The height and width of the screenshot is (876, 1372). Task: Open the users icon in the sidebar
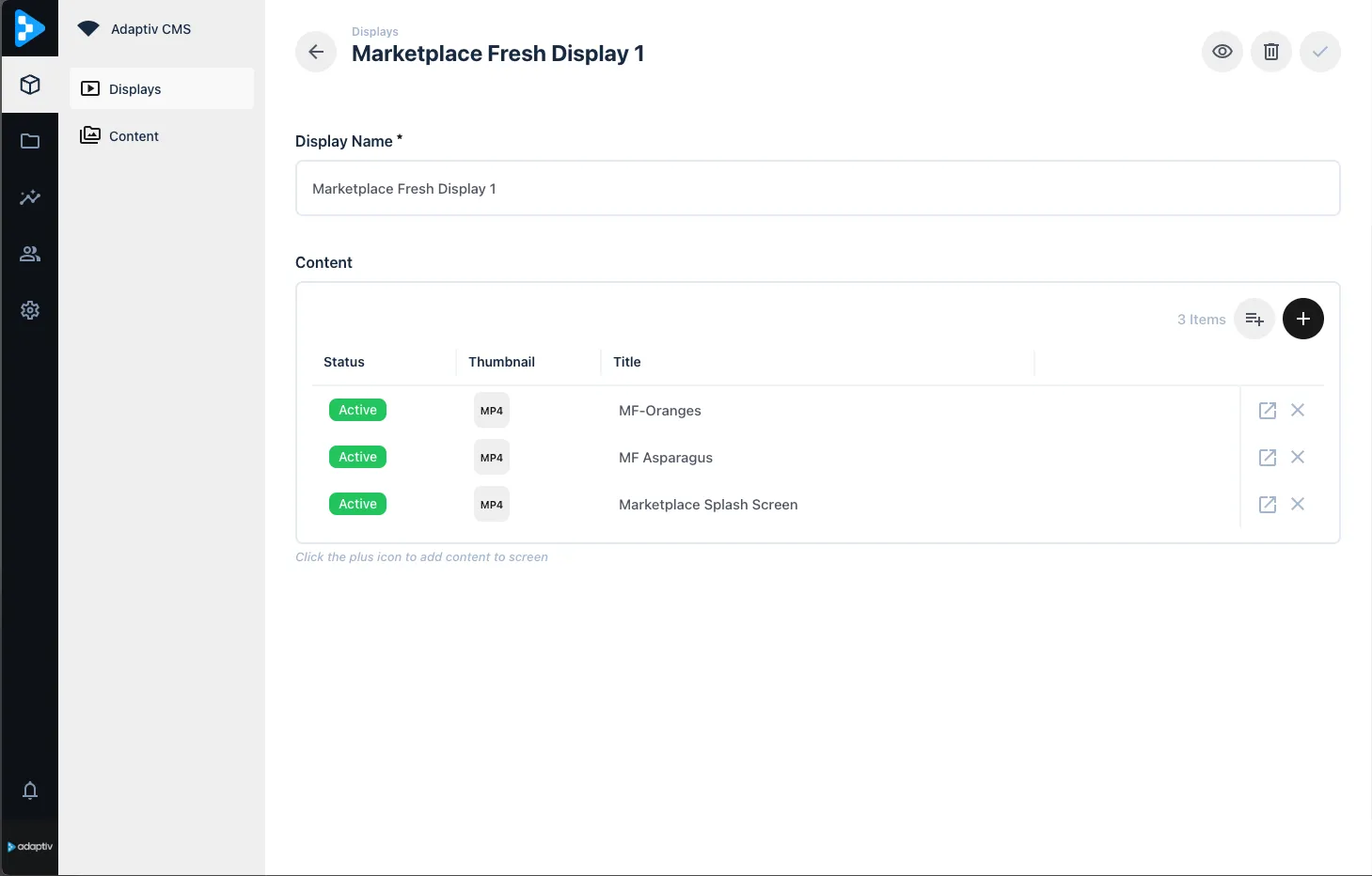tap(30, 254)
